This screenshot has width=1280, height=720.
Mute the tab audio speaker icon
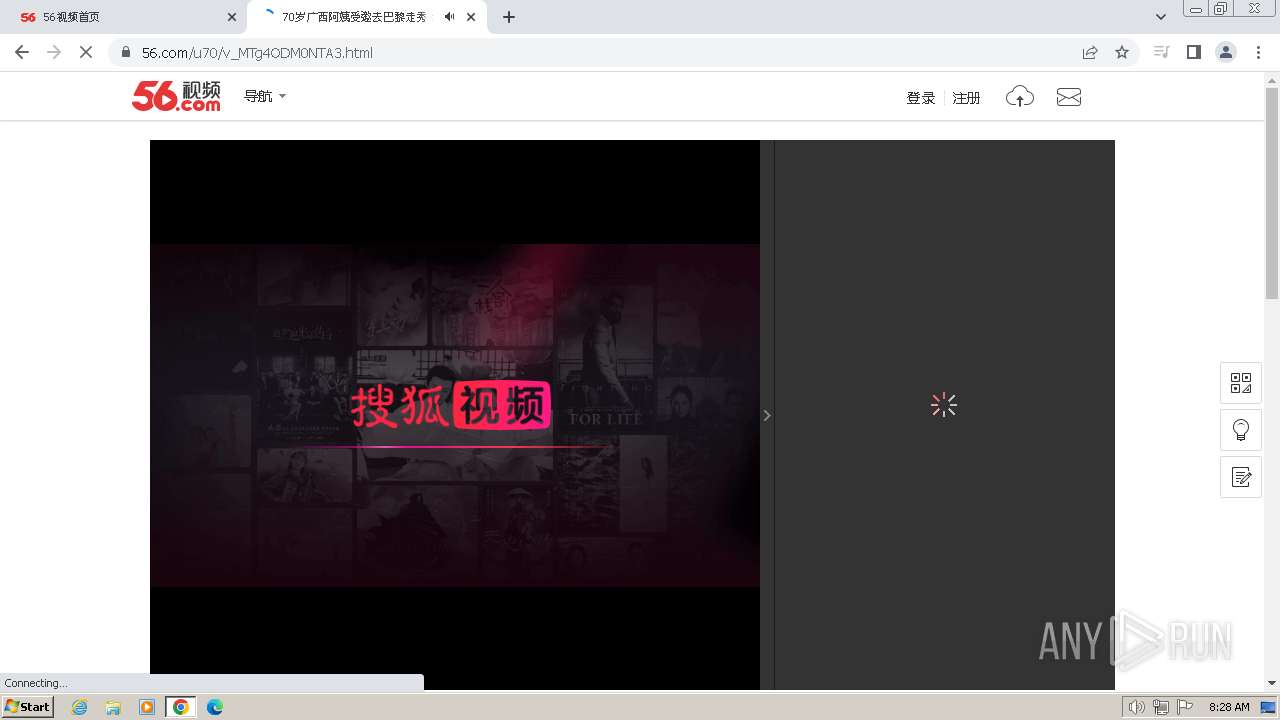pos(450,17)
